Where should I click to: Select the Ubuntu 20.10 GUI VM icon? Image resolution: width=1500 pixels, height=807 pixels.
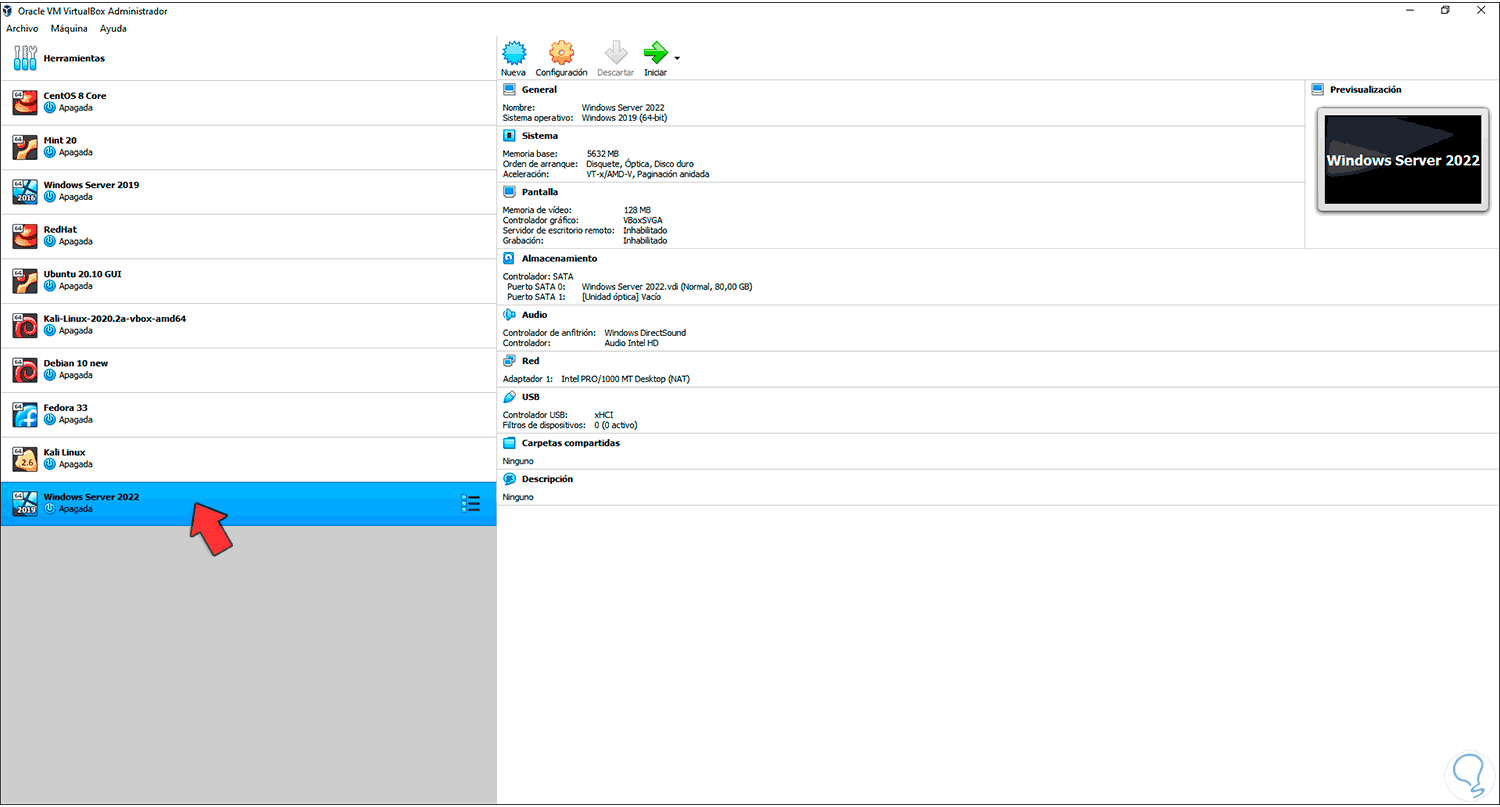point(25,280)
